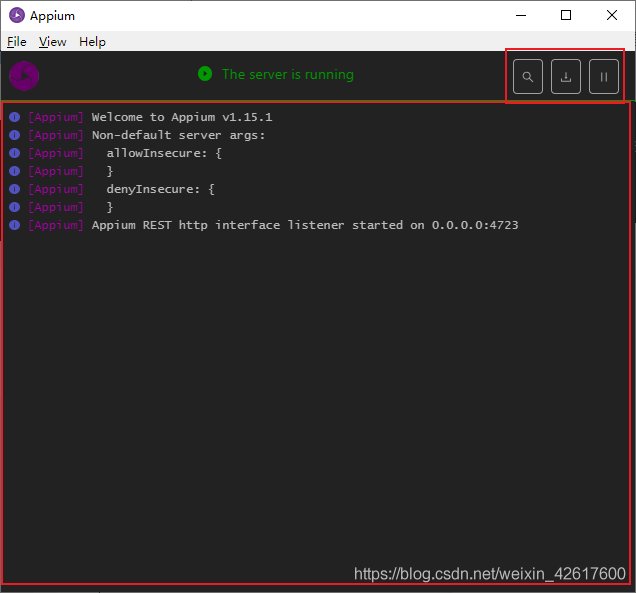Select the "denyInsecure: {" log entry
Screen dimensions: 636x593
tap(160, 189)
